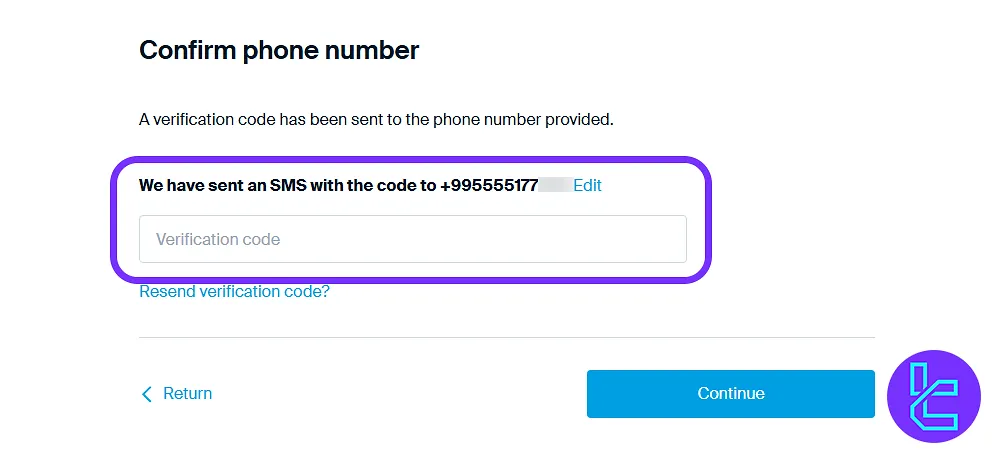Click the Edit link beside the phone number

point(587,185)
